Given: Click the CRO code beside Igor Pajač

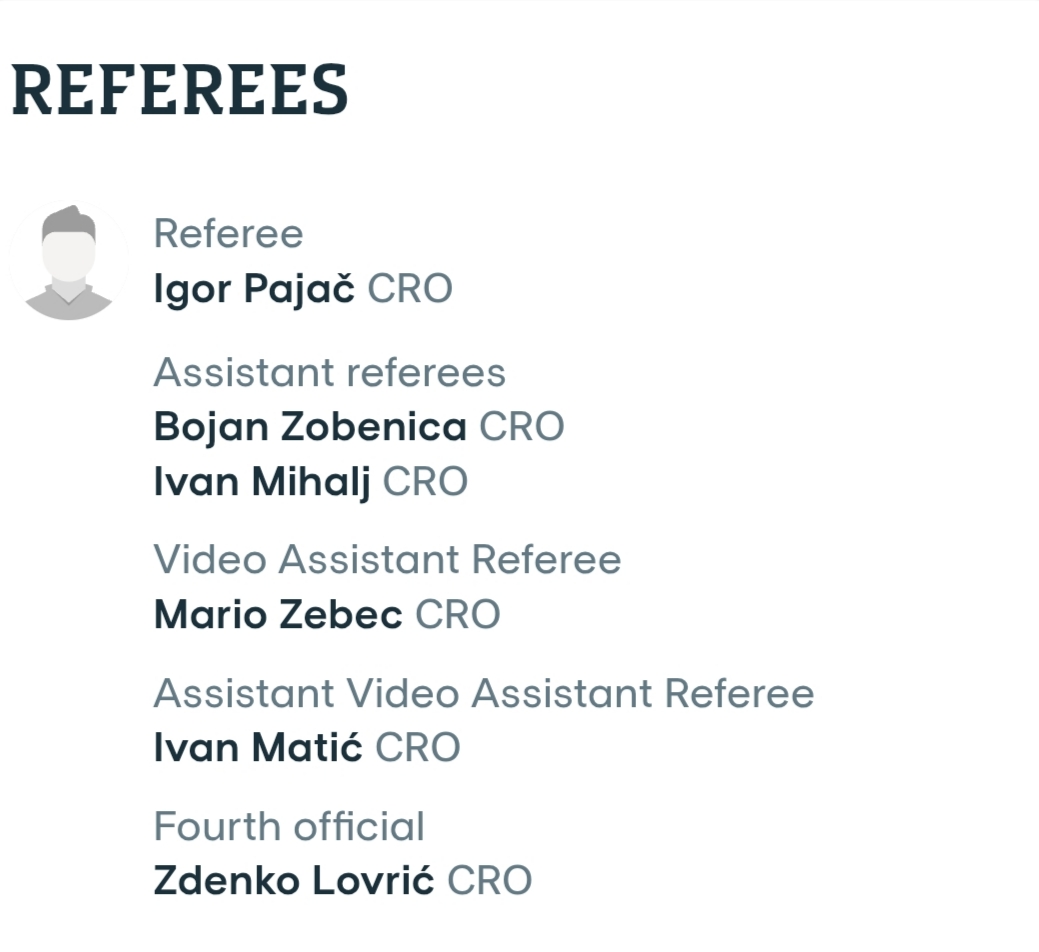Looking at the screenshot, I should click(x=410, y=289).
